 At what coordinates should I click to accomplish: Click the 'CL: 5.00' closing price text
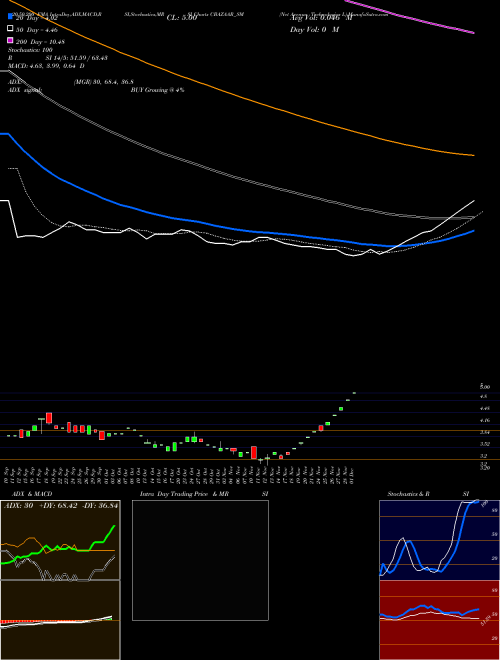click(x=182, y=18)
